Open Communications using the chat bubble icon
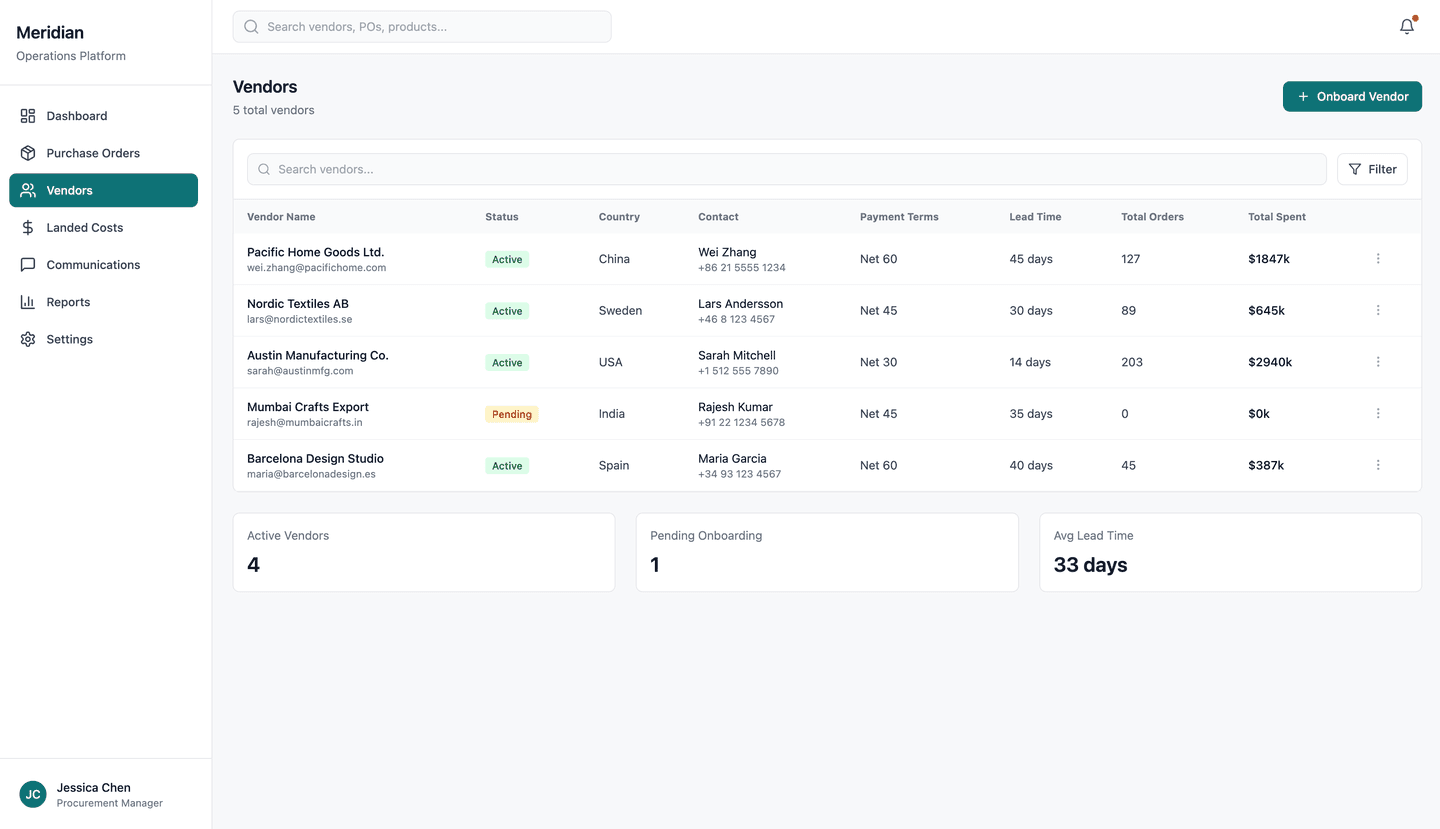This screenshot has width=1440, height=829. point(27,264)
